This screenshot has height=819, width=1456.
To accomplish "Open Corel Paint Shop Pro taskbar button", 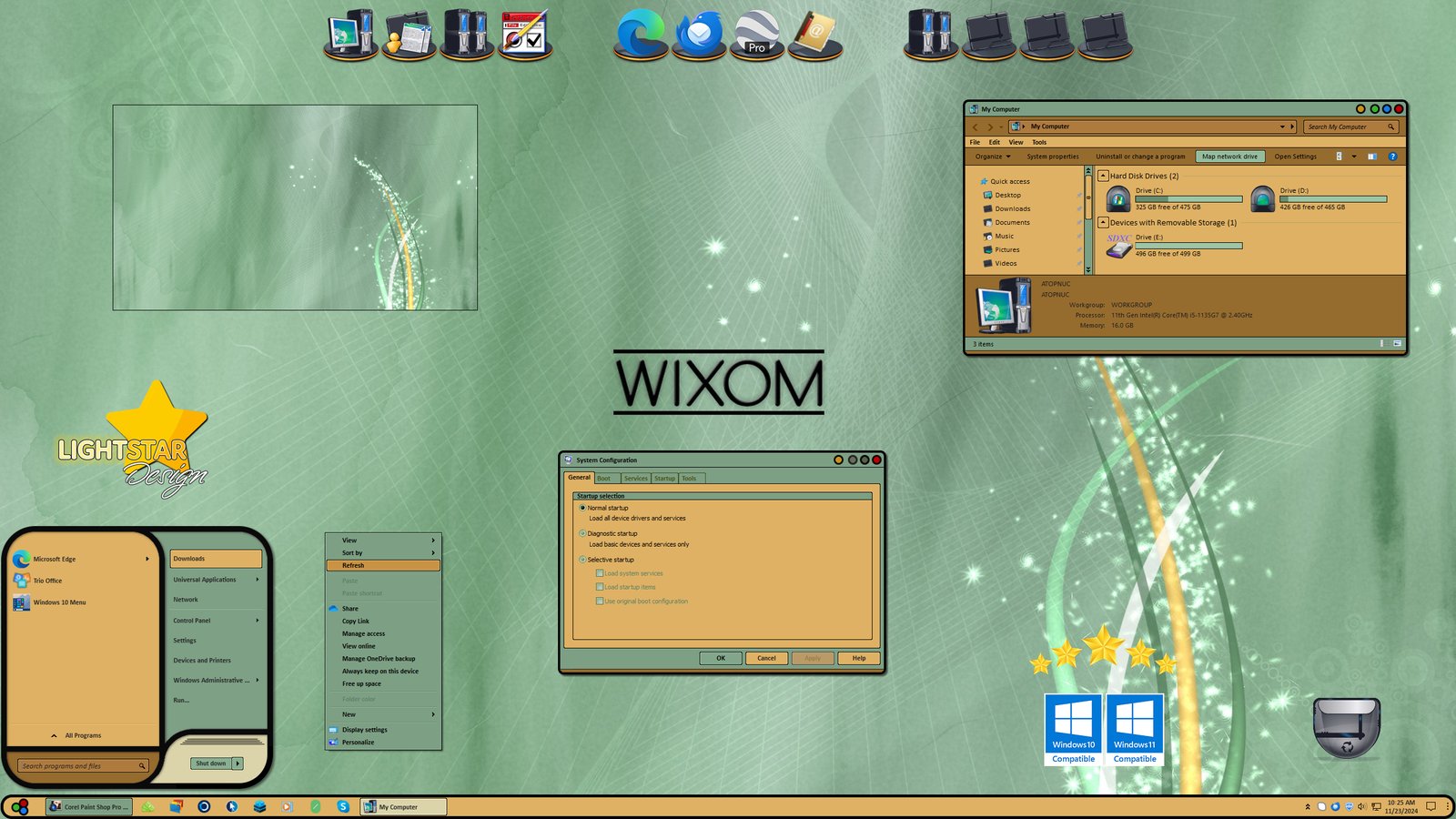I will pos(89,806).
